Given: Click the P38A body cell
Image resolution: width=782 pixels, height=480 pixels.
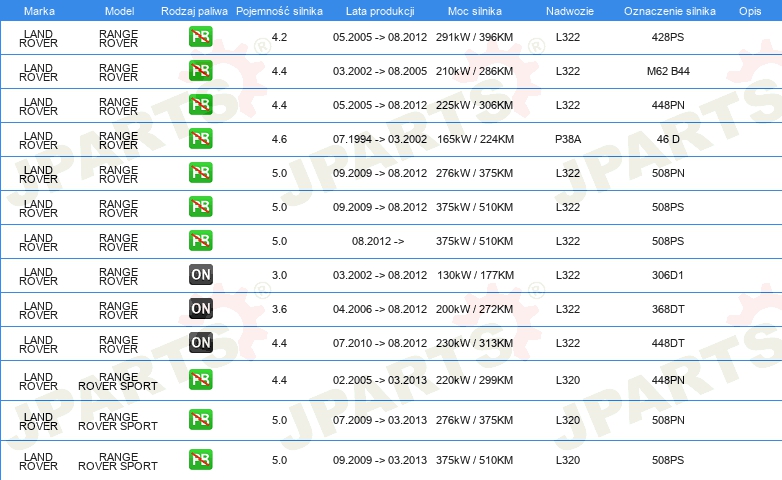Looking at the screenshot, I should point(568,139).
